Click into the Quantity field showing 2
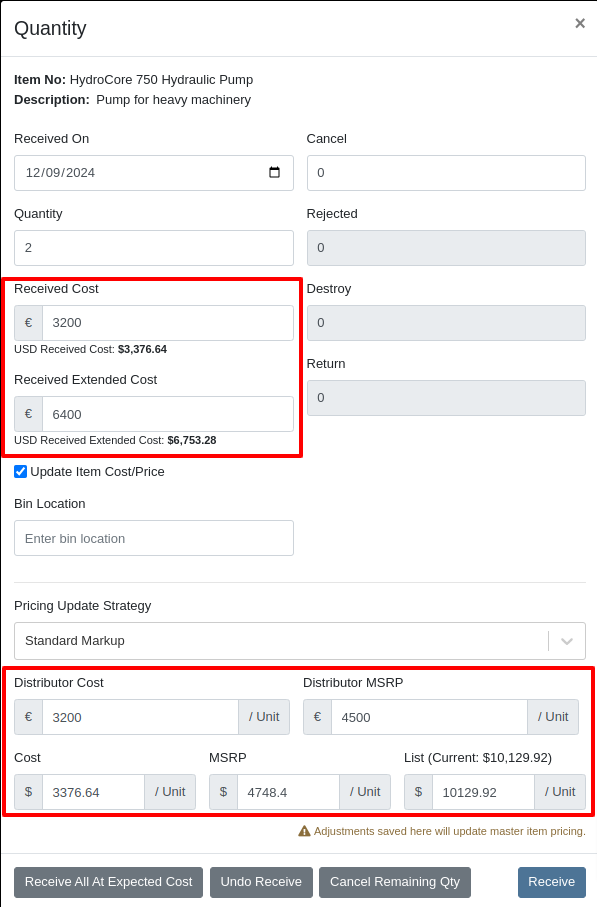The height and width of the screenshot is (907, 597). (154, 248)
